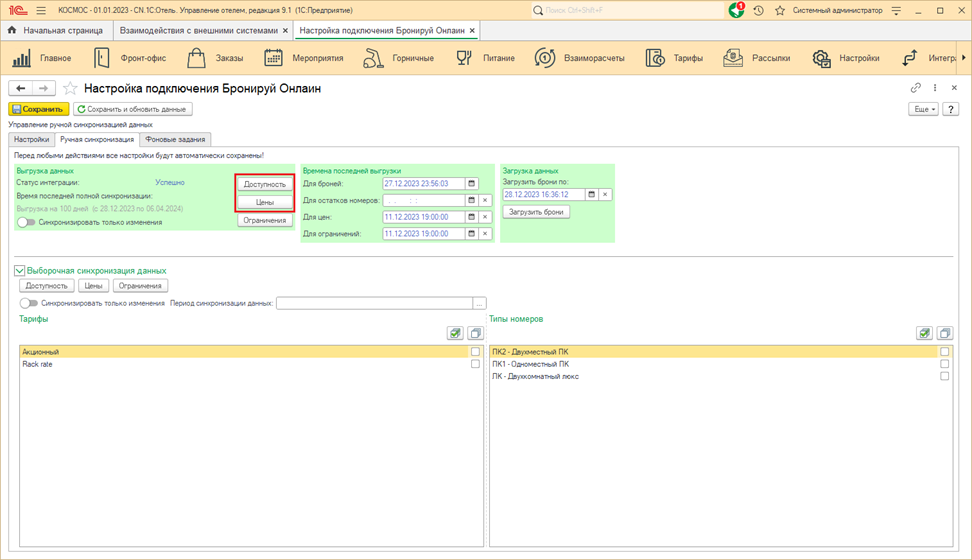Open calendar for Для цен date
Screen dimensions: 972x560
click(x=472, y=217)
